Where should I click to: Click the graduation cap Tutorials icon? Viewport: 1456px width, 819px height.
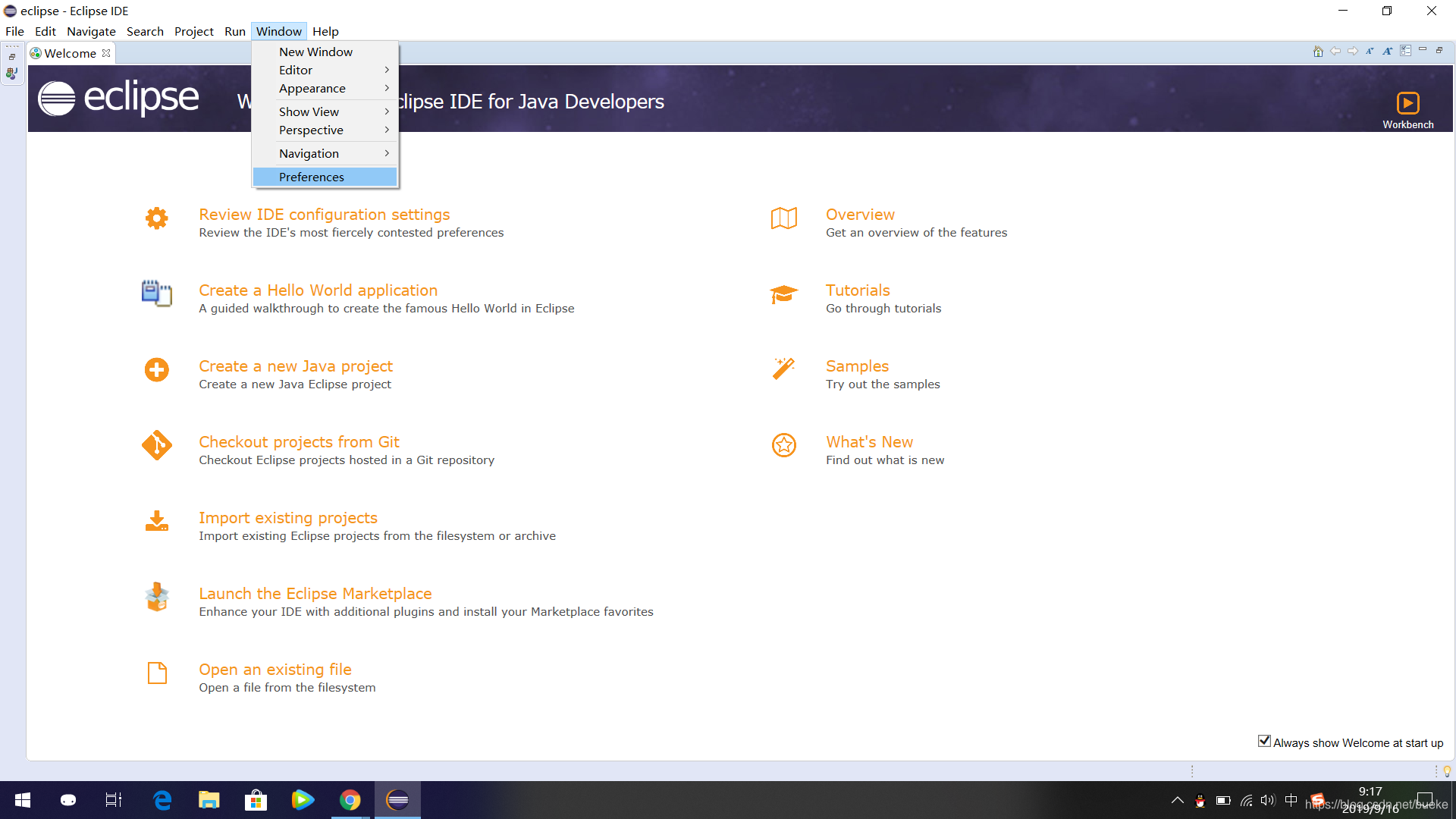pyautogui.click(x=784, y=294)
